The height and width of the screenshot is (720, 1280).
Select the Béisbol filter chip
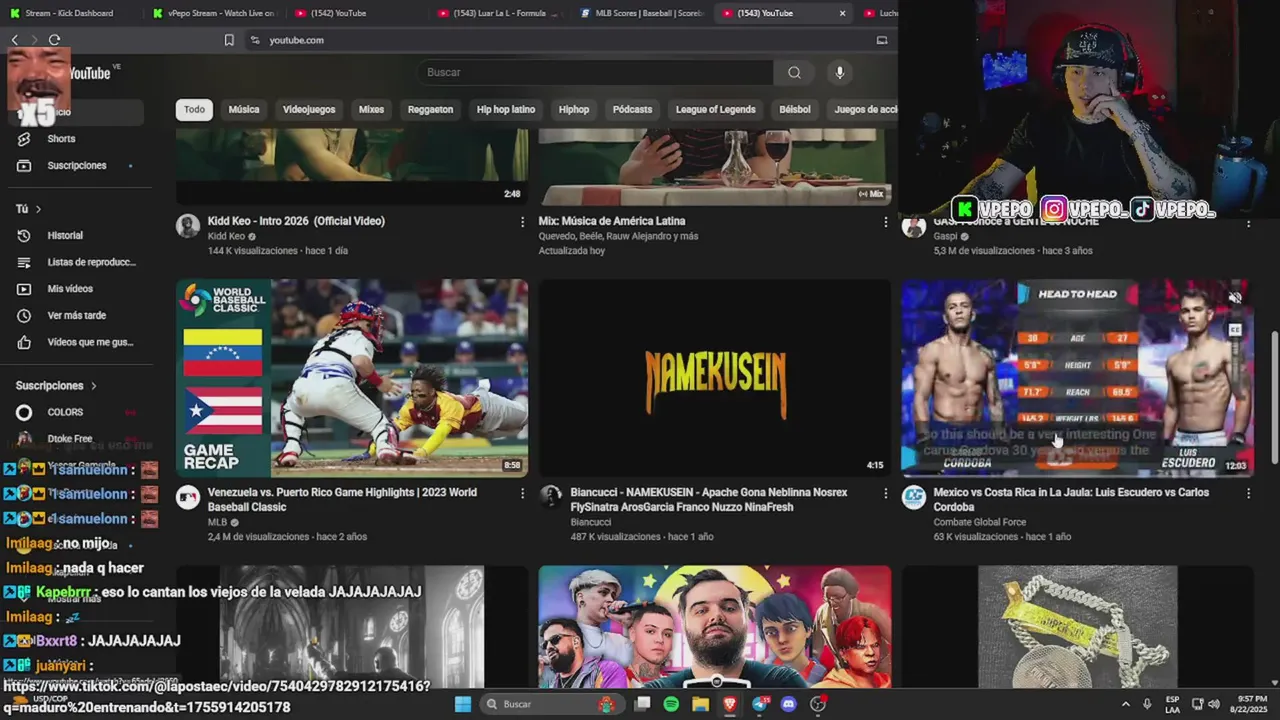[x=795, y=109]
